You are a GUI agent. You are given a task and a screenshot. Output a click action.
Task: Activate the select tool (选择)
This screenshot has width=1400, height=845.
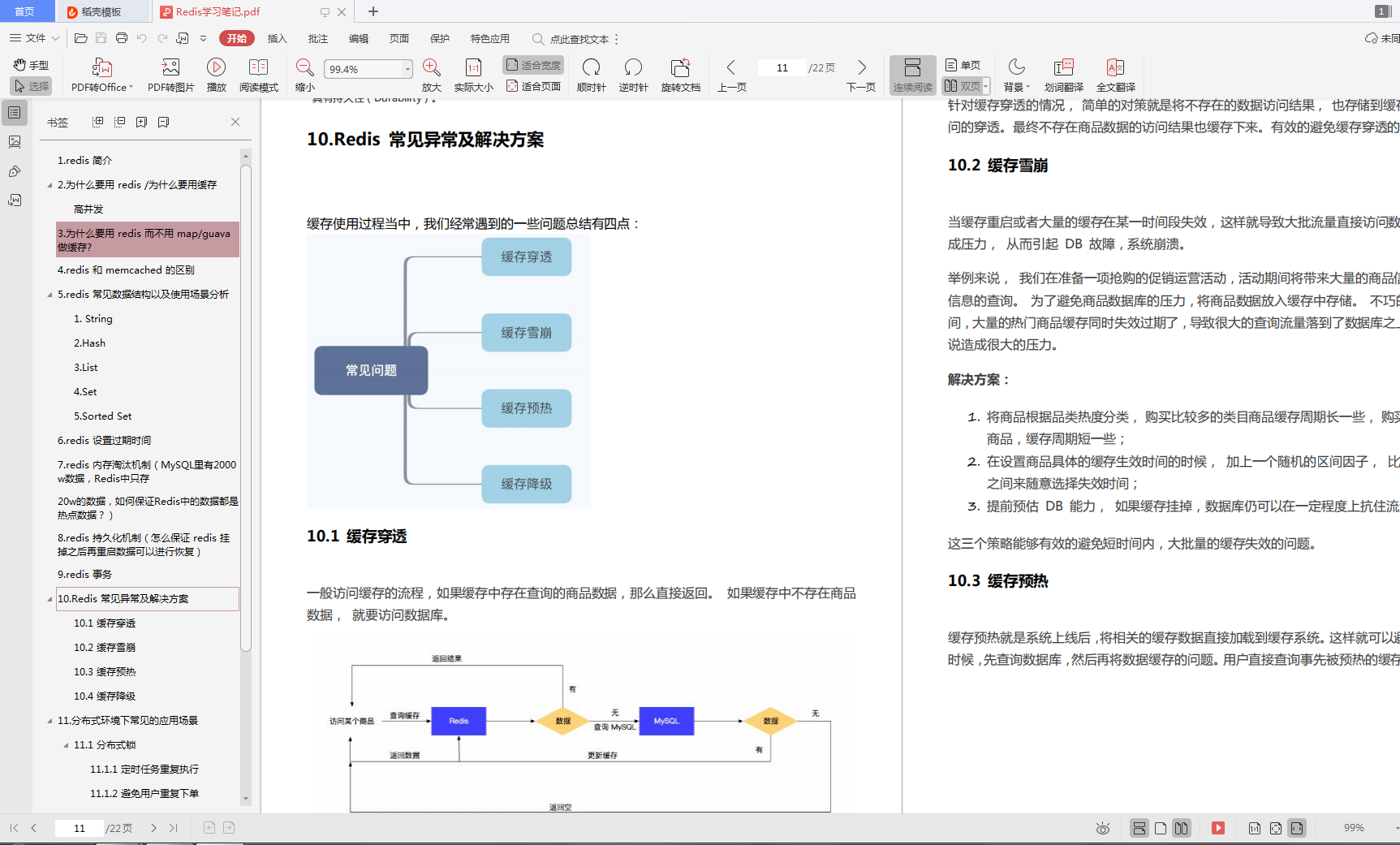tap(31, 86)
